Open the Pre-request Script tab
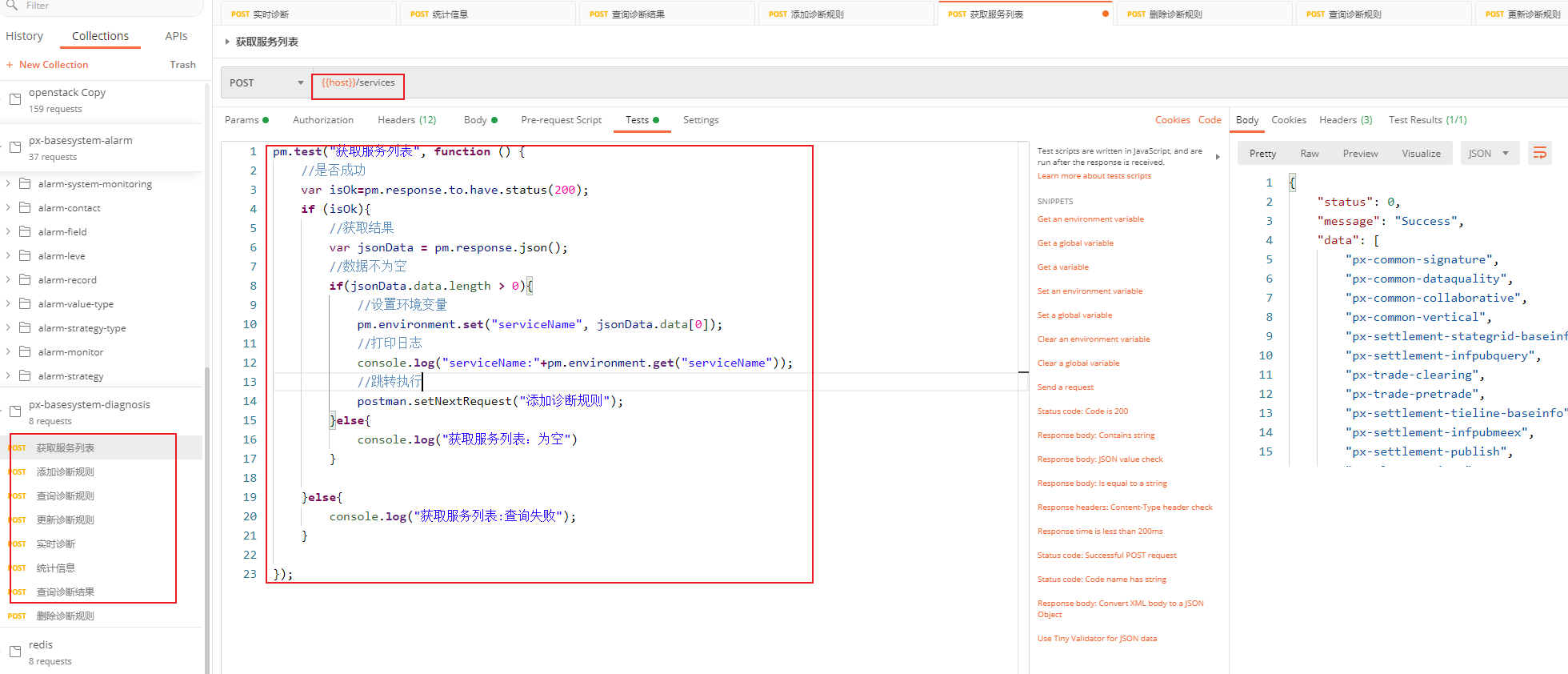The width and height of the screenshot is (1568, 674). tap(561, 120)
